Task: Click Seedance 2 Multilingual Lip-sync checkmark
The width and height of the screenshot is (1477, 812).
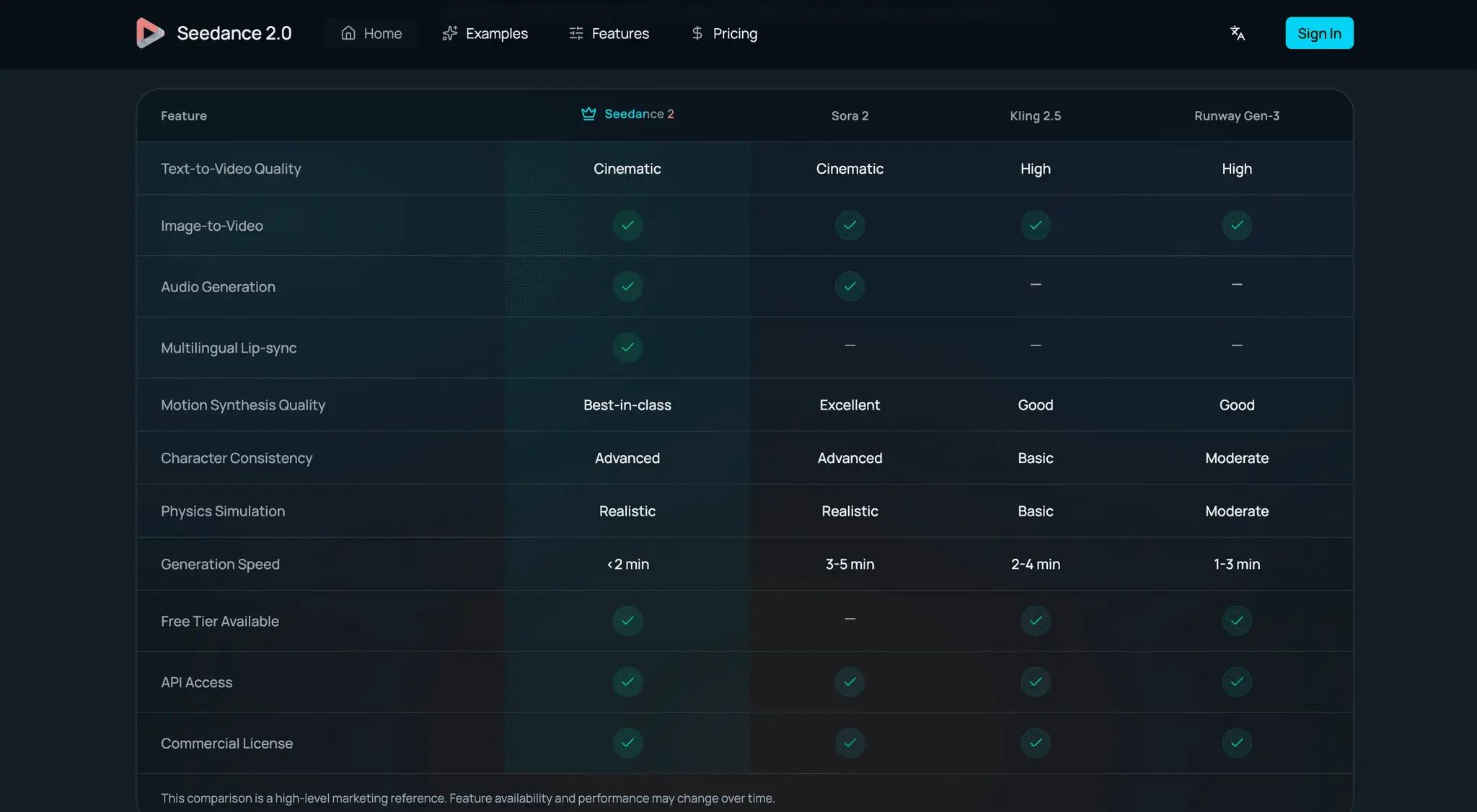Action: tap(627, 348)
